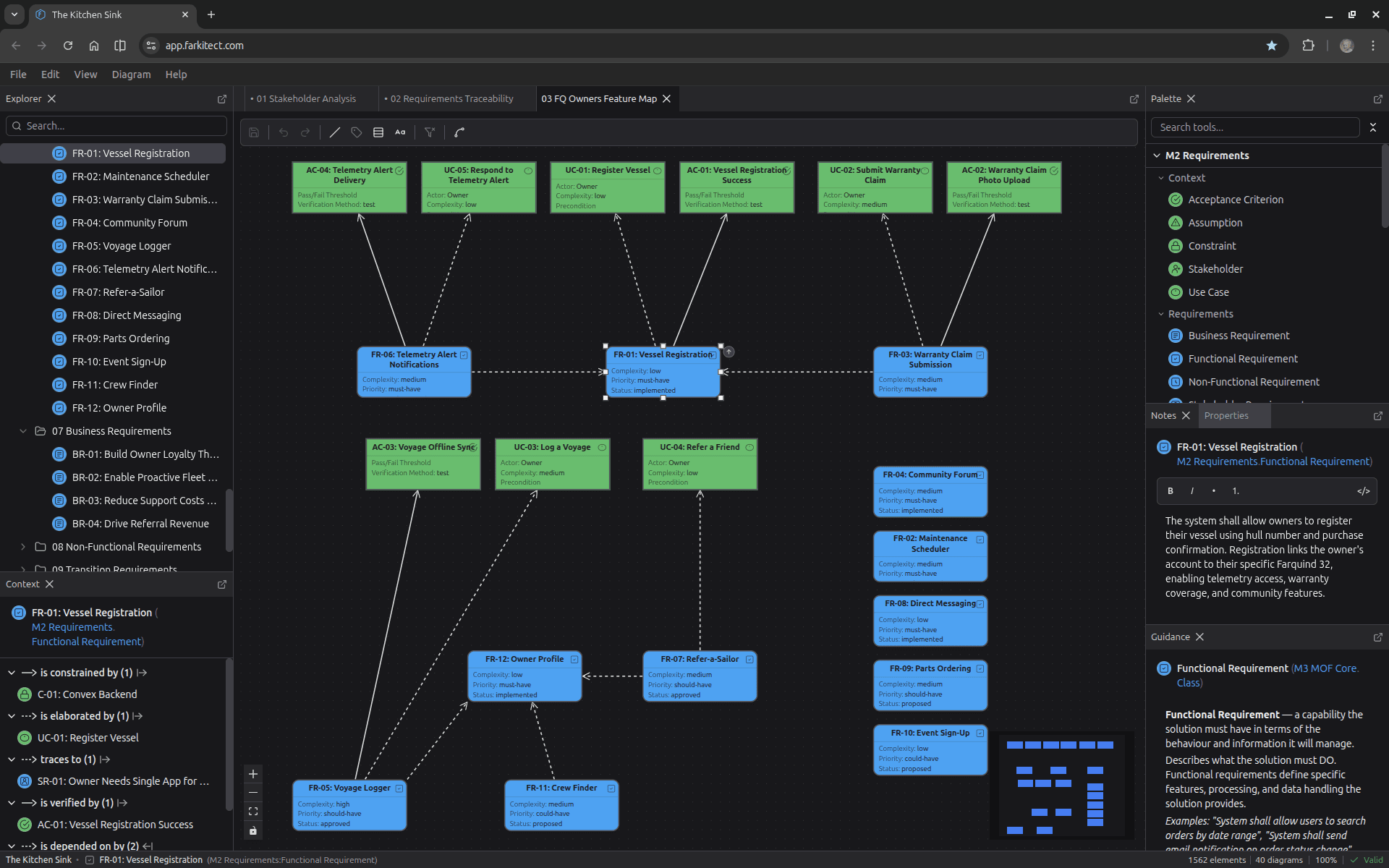This screenshot has height=868, width=1389.
Task: Follow the M2 Requirements.Functional Requirement link in Notes
Action: click(1273, 461)
